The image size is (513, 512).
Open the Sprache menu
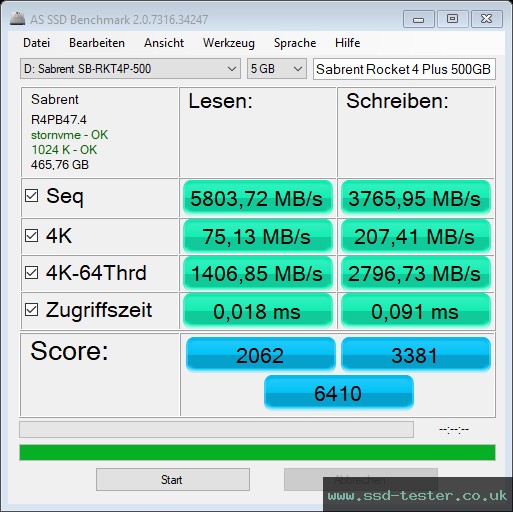tap(295, 43)
